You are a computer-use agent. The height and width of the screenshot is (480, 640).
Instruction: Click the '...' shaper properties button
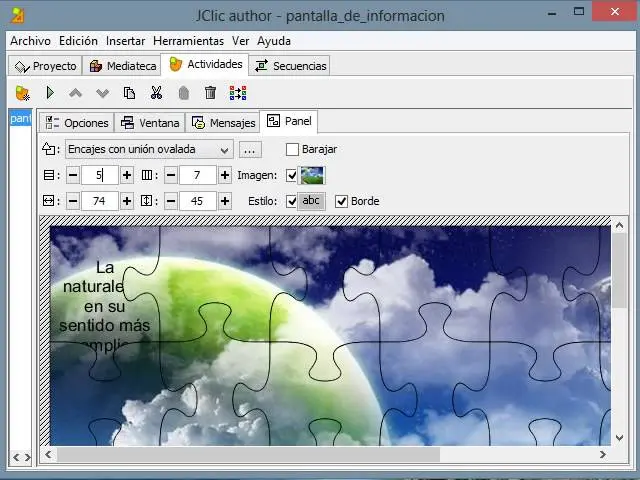[x=250, y=150]
